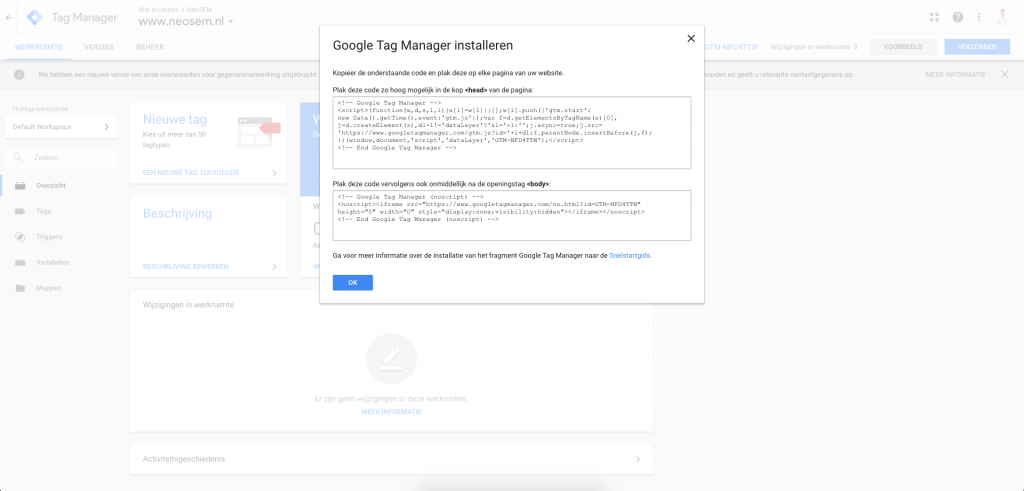Click 'Beschrijving bewerken' link

(185, 267)
